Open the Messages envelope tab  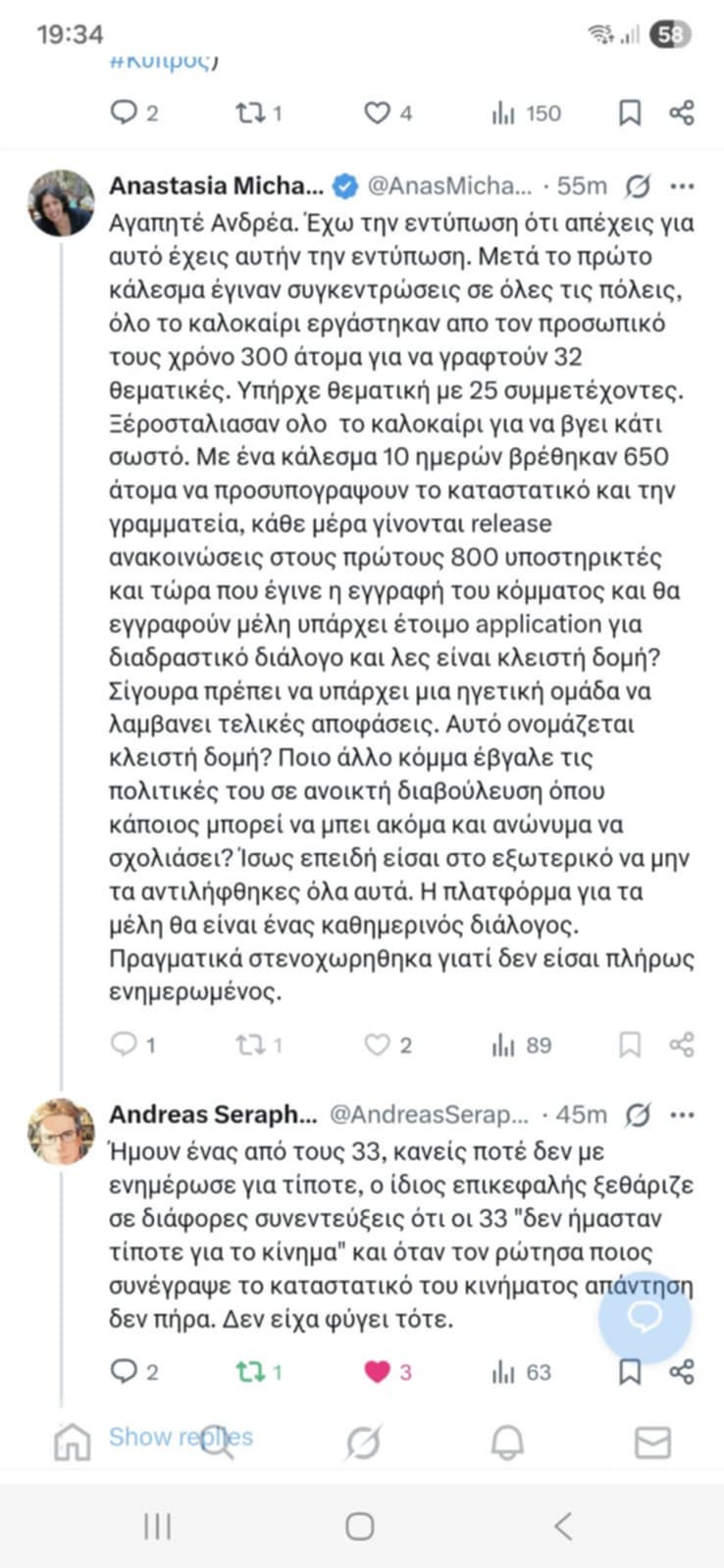point(652,1442)
